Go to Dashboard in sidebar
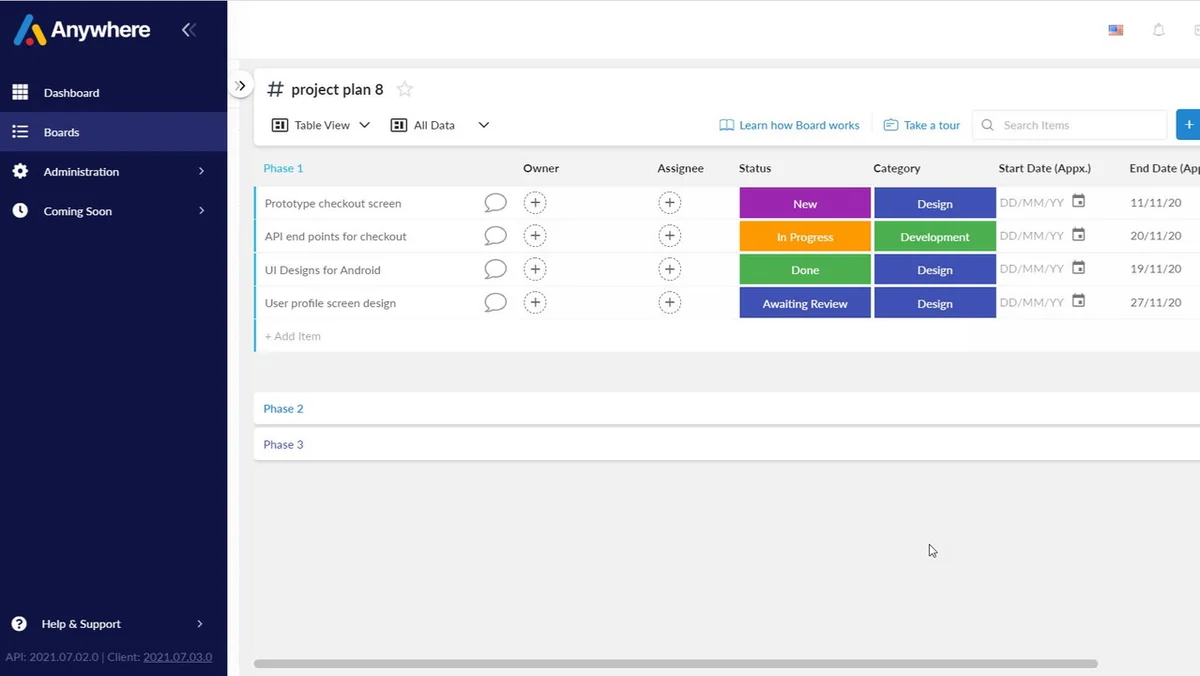The image size is (1200, 676). (113, 93)
